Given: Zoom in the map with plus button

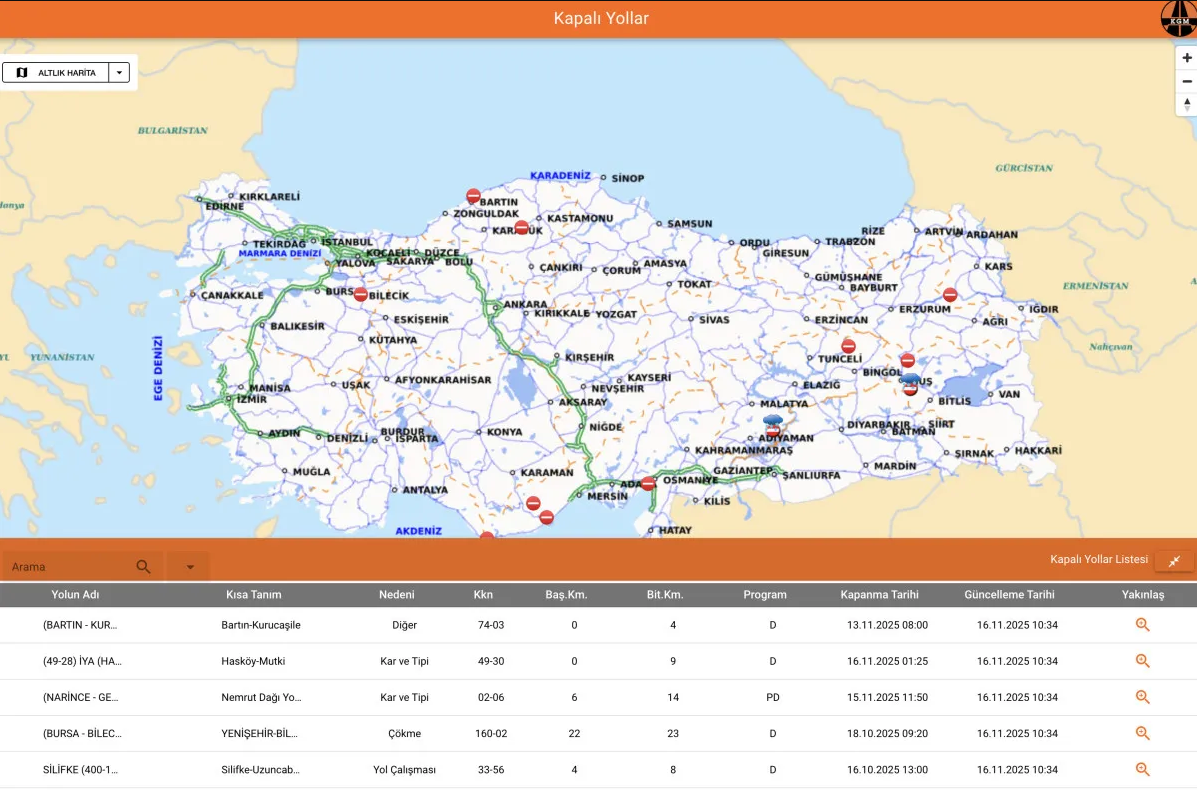Looking at the screenshot, I should point(1187,58).
